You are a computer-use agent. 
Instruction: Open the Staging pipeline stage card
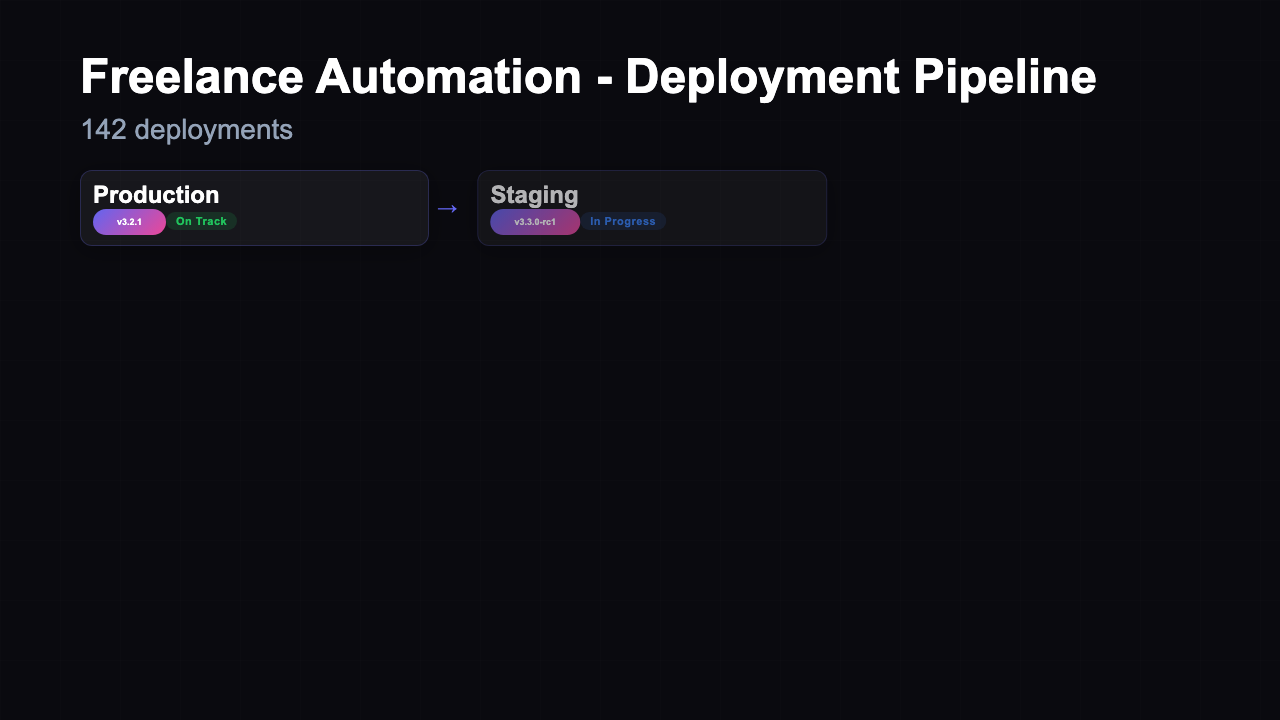pyautogui.click(x=652, y=208)
